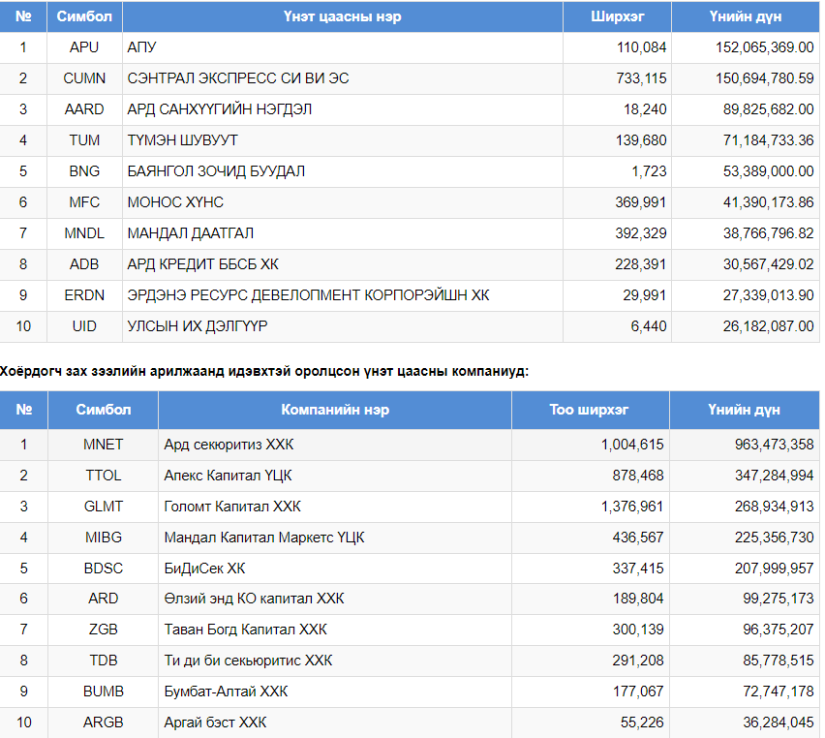This screenshot has height=738, width=825.
Task: Click the 71,184,733.36 amount cell
Action: [746, 140]
